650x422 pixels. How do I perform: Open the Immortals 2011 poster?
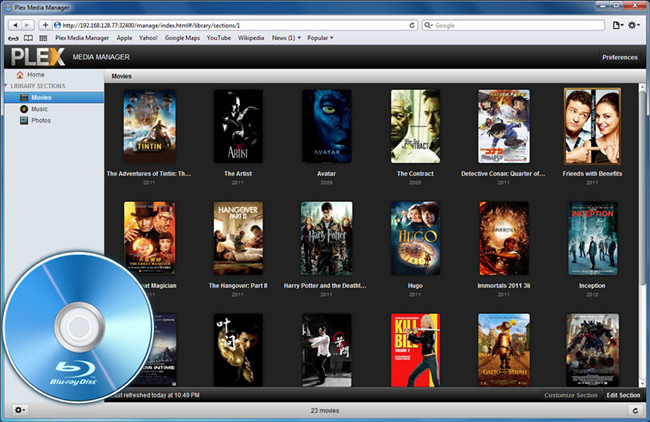(x=504, y=238)
